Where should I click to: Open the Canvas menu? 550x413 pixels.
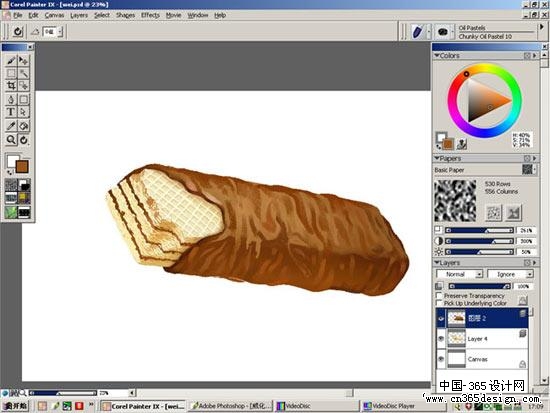coord(54,15)
